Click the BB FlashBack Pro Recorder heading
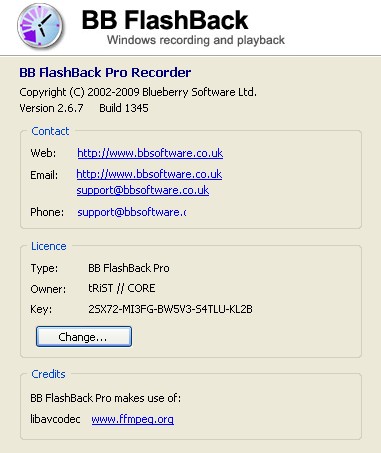 click(105, 72)
